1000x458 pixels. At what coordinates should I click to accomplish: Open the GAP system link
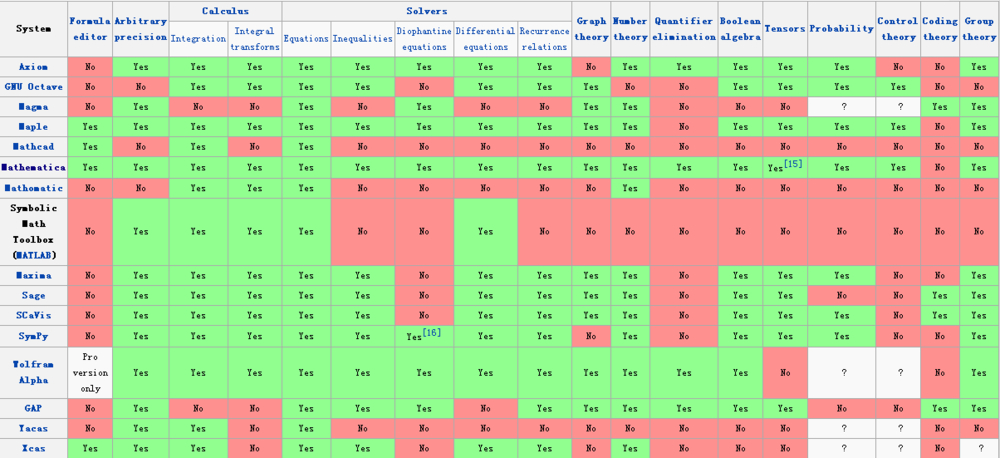[x=33, y=408]
